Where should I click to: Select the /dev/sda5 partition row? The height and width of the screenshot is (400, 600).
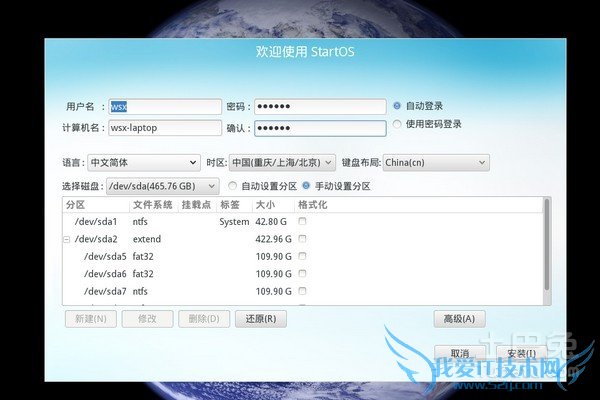[x=303, y=256]
